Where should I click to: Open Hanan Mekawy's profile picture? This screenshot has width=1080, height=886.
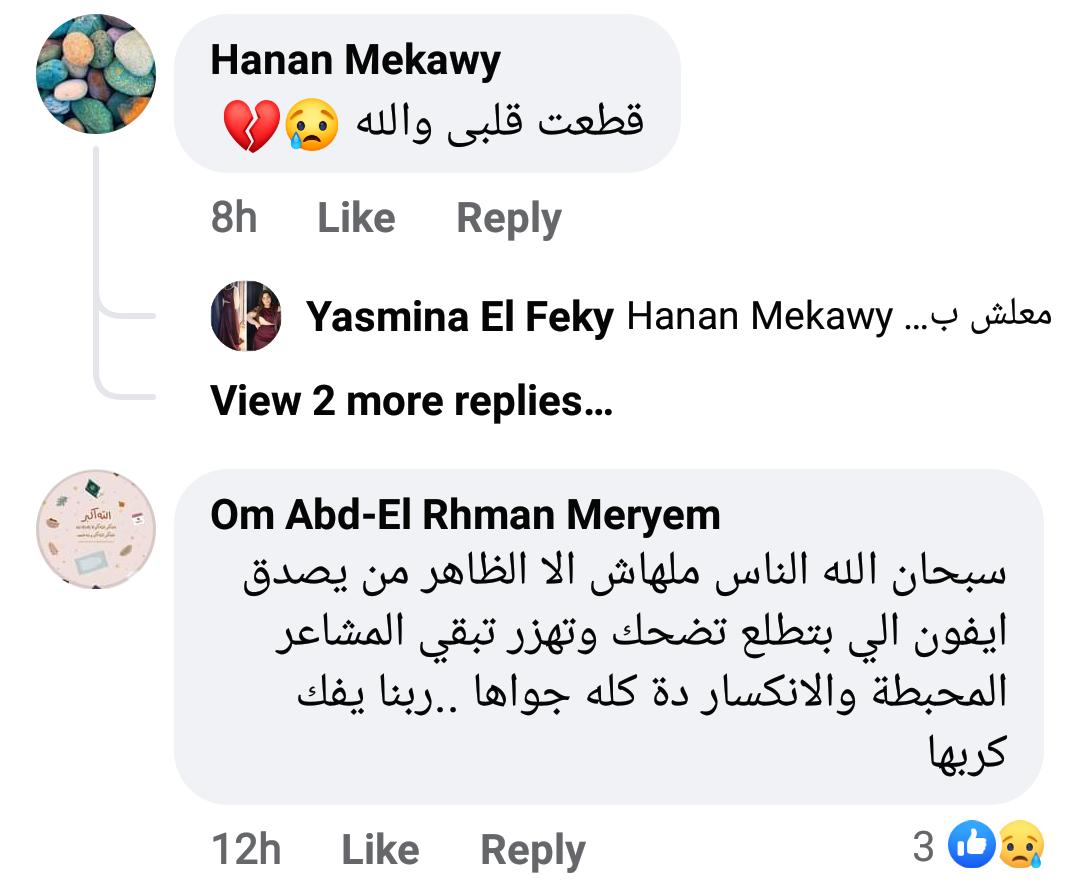[96, 73]
